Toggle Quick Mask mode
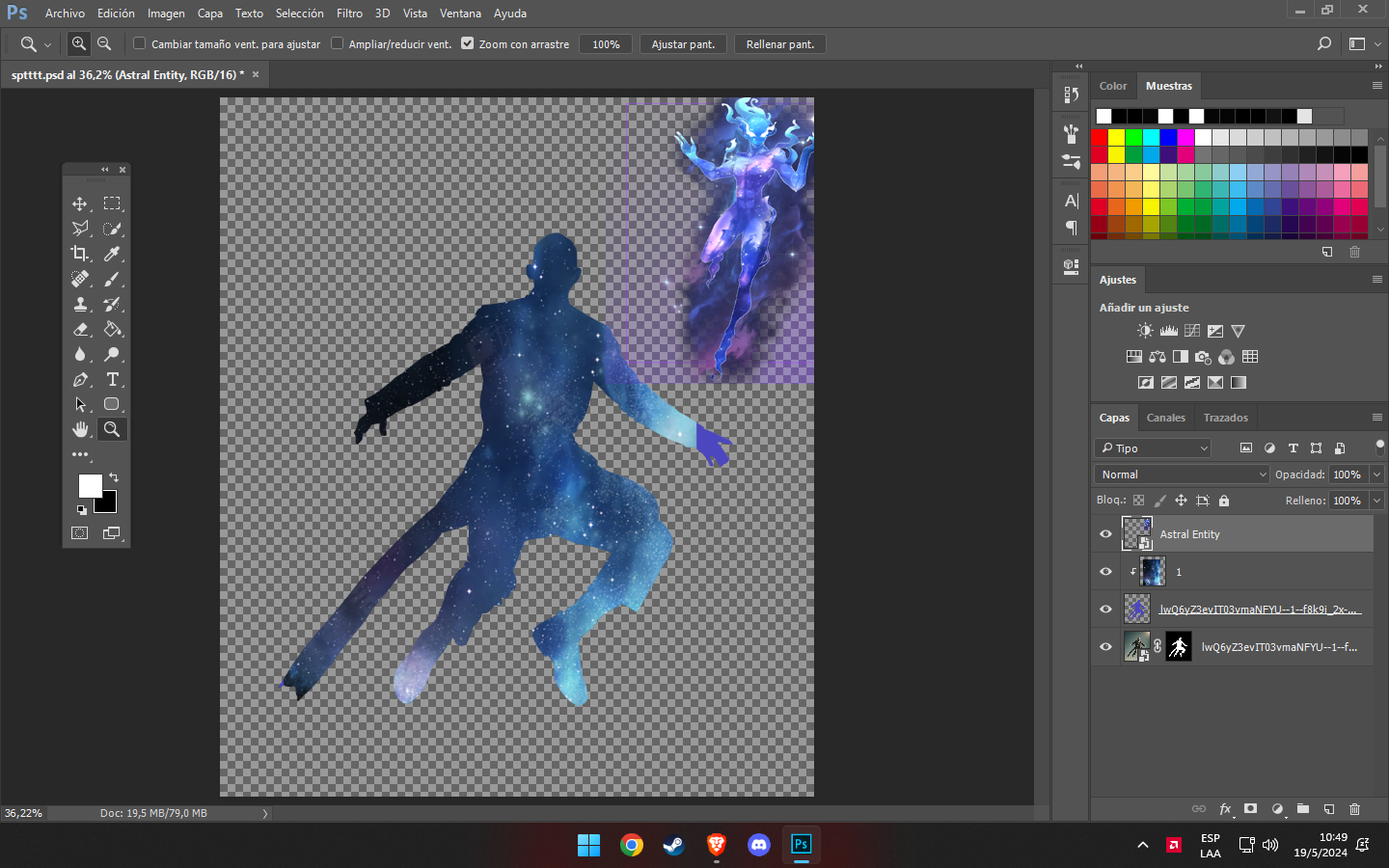1389x868 pixels. coord(80,533)
